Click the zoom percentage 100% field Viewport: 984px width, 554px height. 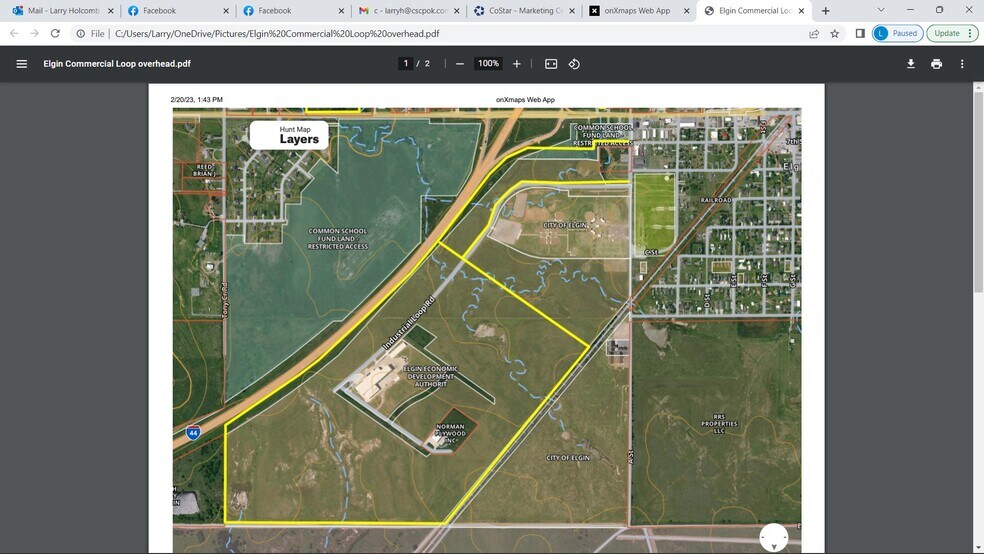(x=488, y=64)
